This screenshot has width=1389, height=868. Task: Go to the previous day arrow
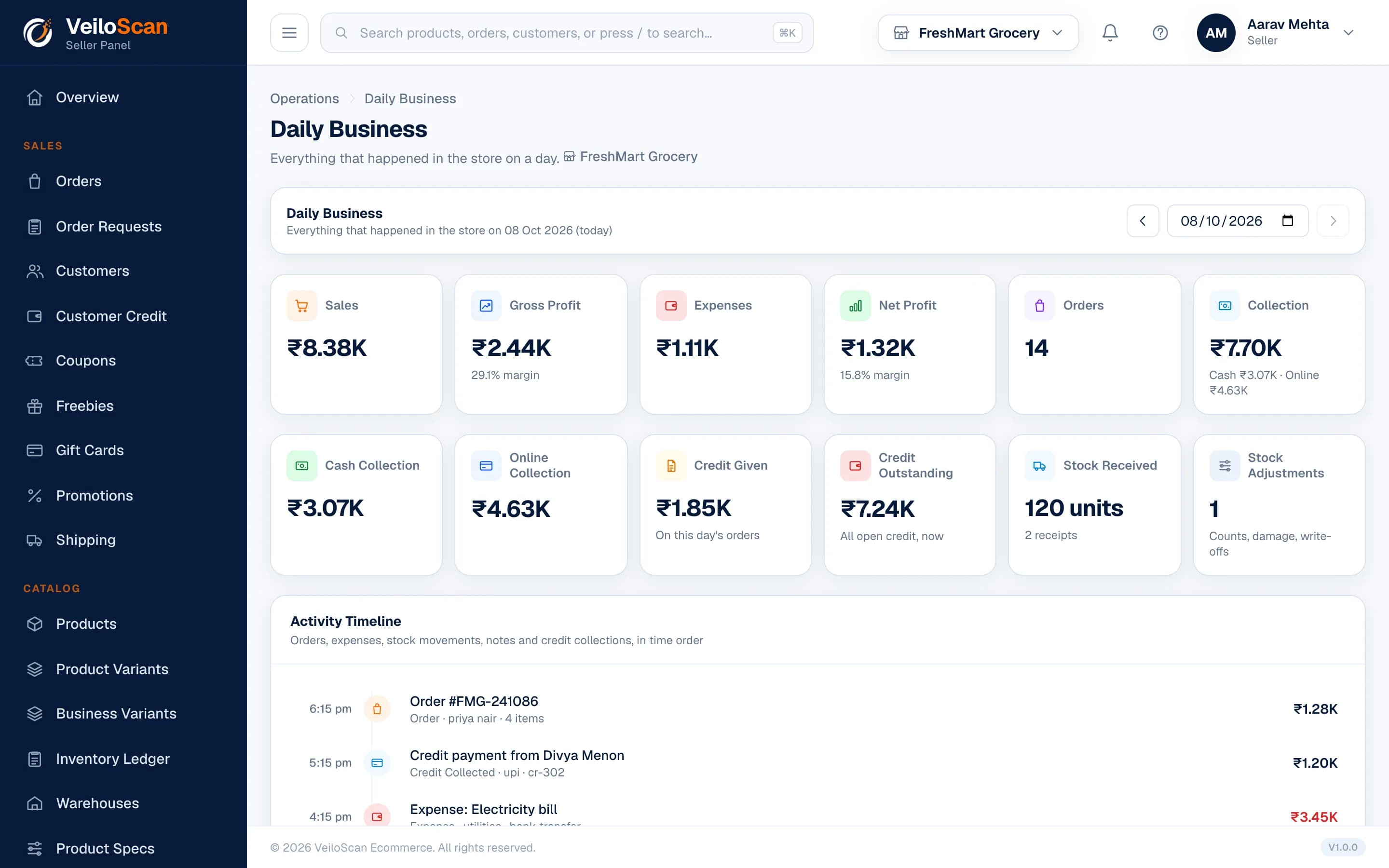click(x=1142, y=220)
